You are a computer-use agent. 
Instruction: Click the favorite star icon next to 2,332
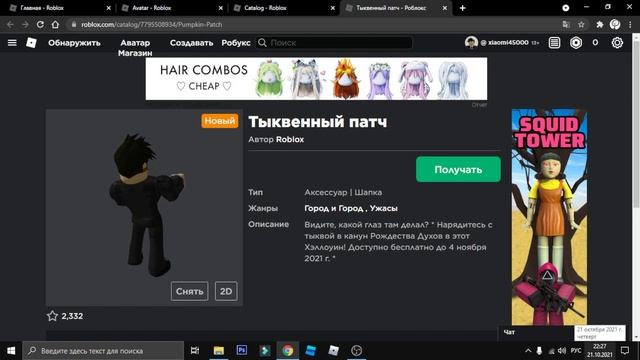(x=52, y=316)
